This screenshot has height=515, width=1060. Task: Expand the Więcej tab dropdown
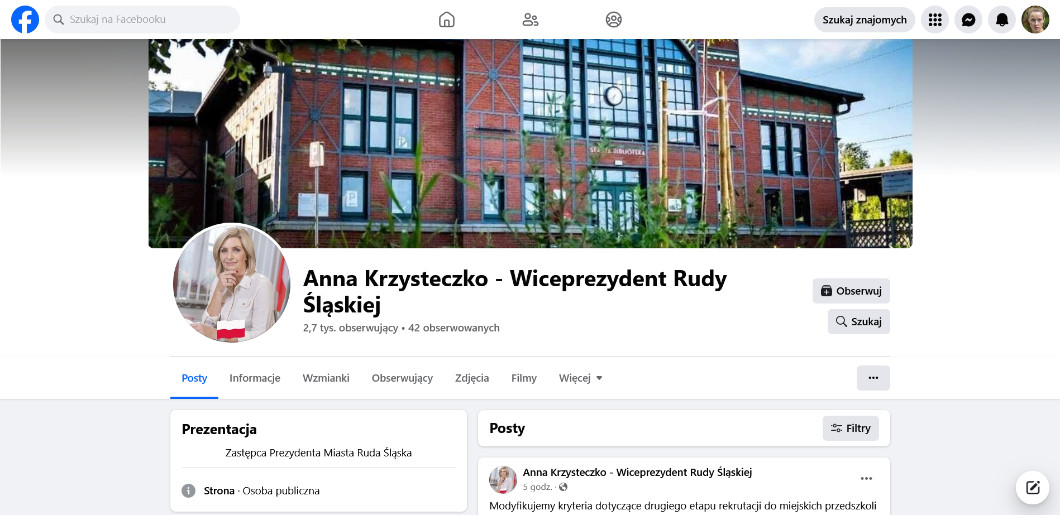[x=580, y=378]
